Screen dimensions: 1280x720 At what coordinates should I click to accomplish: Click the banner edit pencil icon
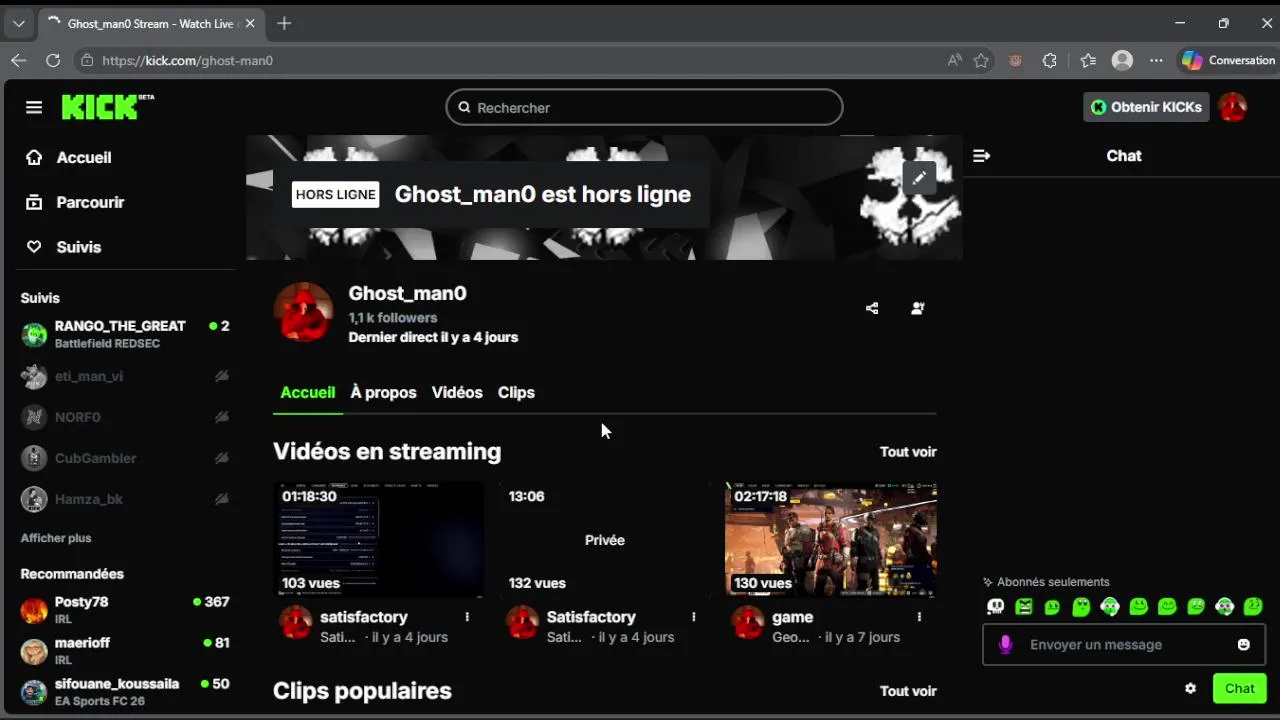pyautogui.click(x=919, y=178)
